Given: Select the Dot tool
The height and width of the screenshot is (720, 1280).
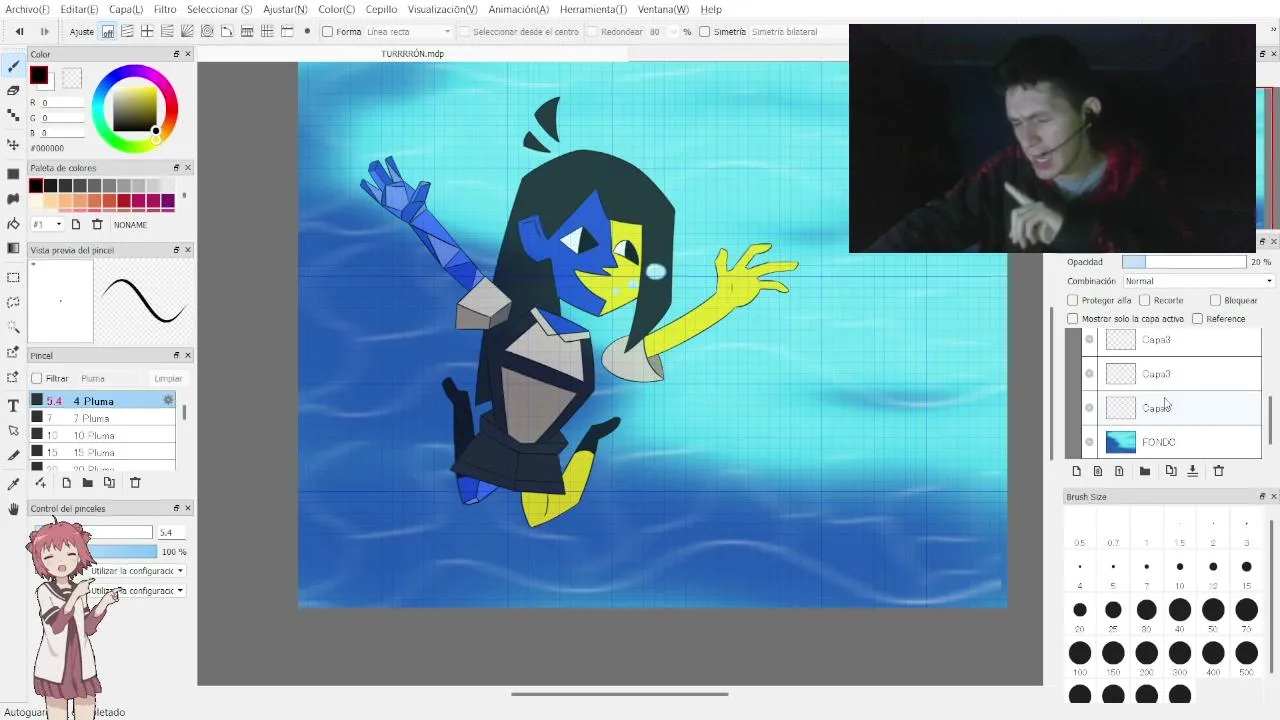Looking at the screenshot, I should pos(13,115).
